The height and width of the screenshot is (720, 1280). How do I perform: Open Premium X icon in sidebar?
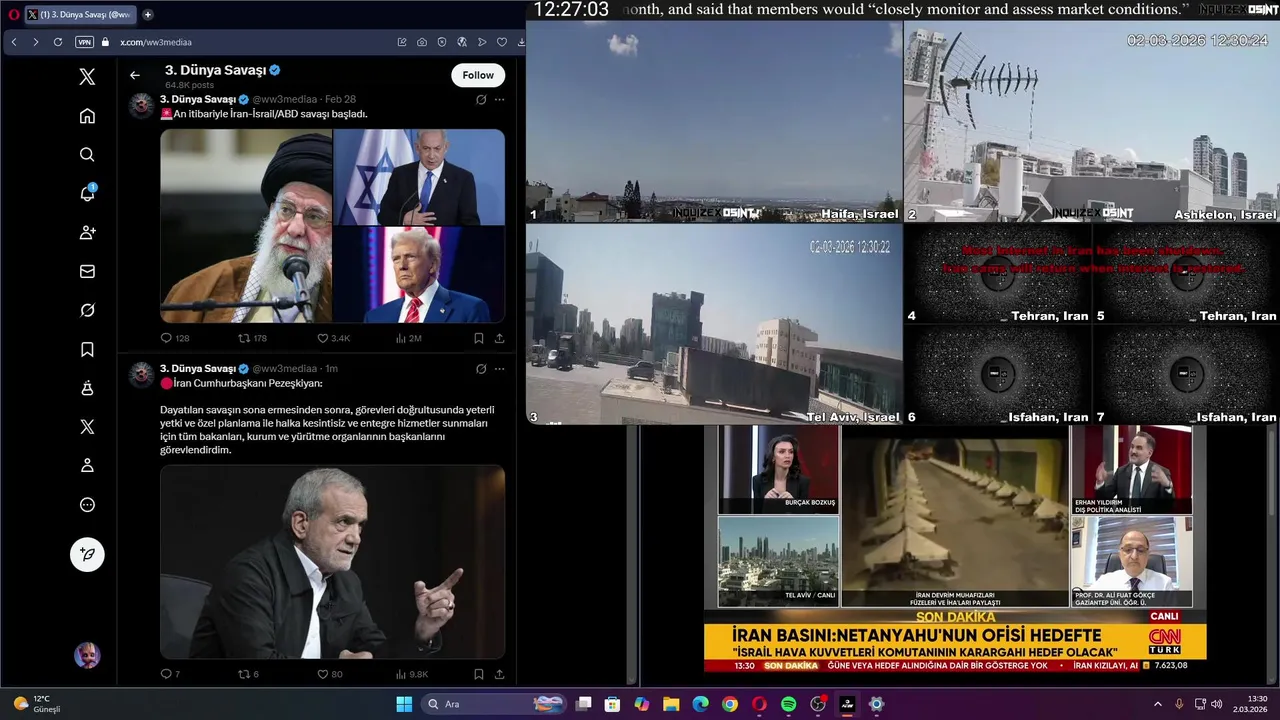tap(87, 427)
